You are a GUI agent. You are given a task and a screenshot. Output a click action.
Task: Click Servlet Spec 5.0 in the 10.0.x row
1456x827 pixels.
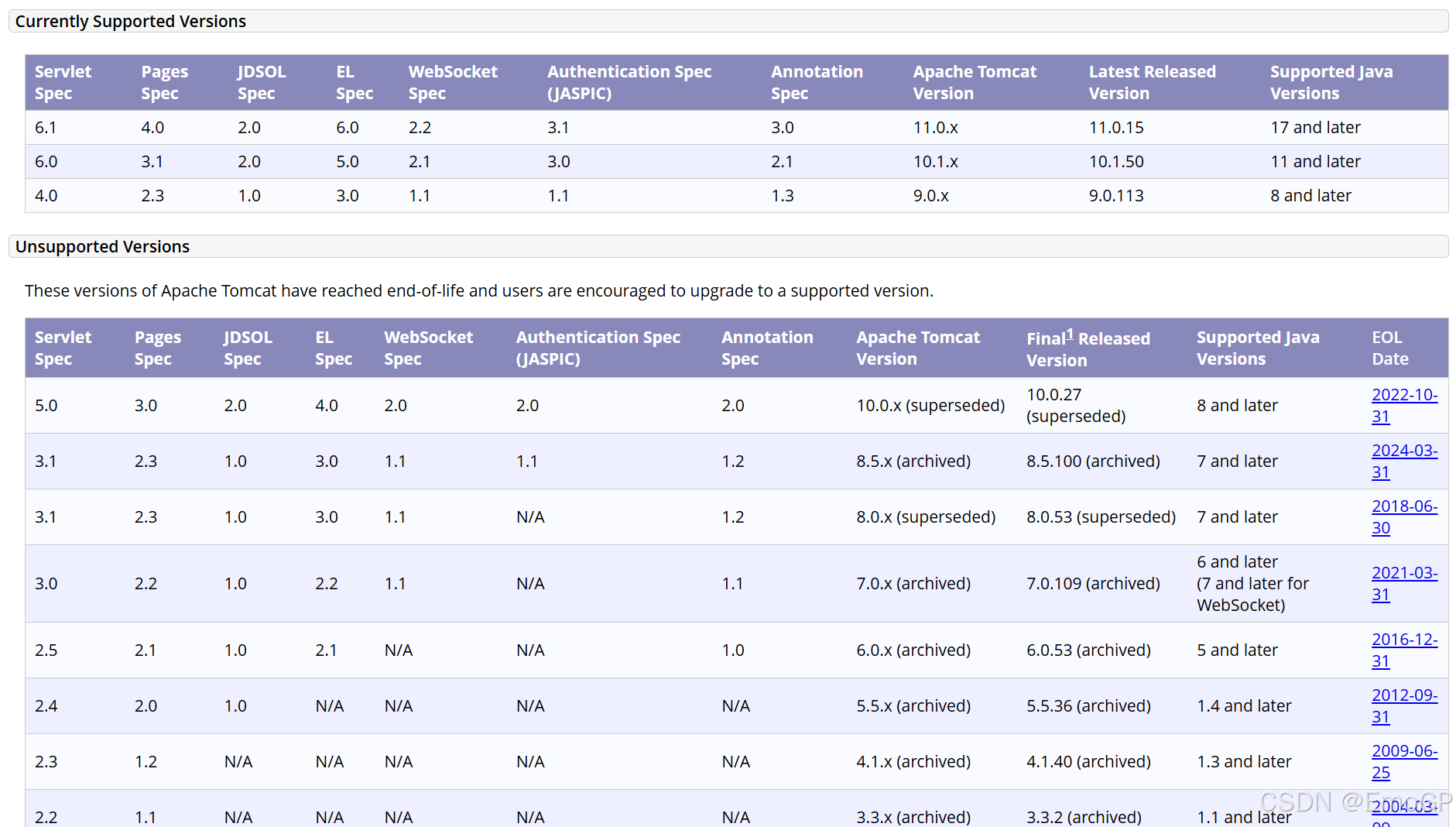(x=46, y=406)
